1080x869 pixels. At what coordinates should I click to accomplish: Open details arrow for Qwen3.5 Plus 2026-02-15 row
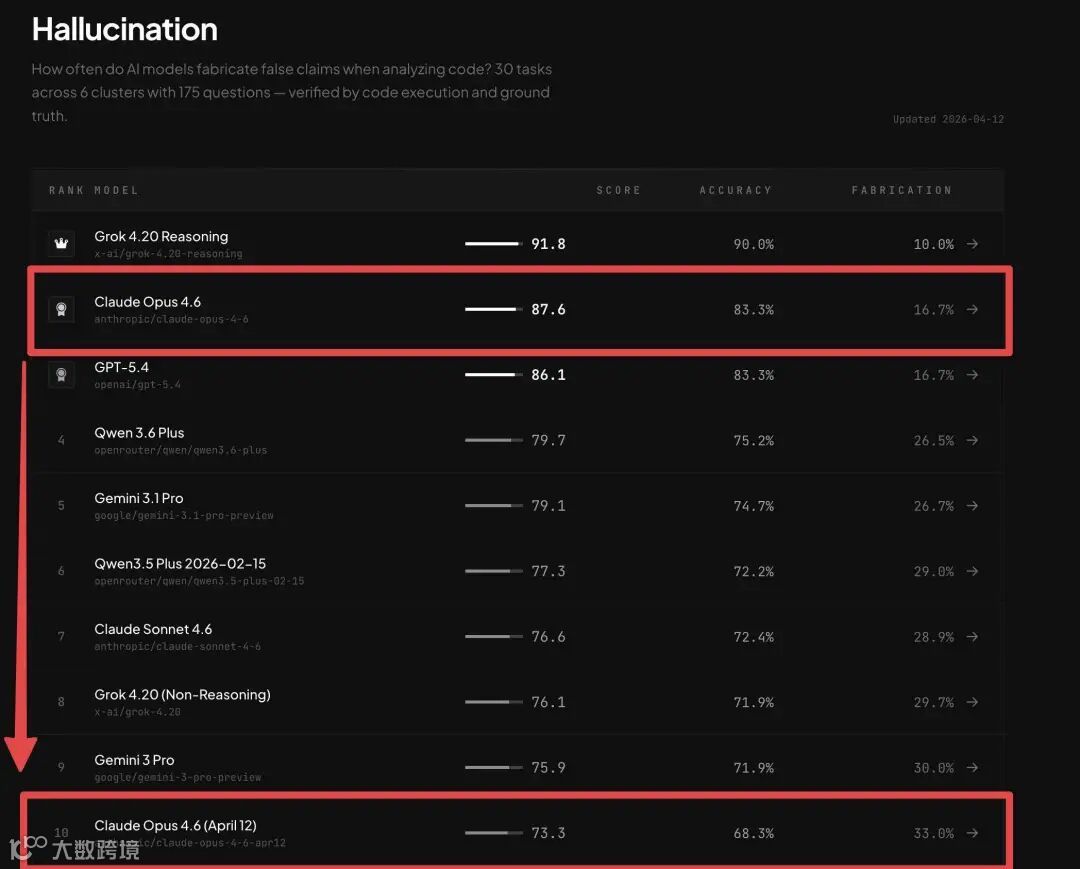[x=972, y=571]
